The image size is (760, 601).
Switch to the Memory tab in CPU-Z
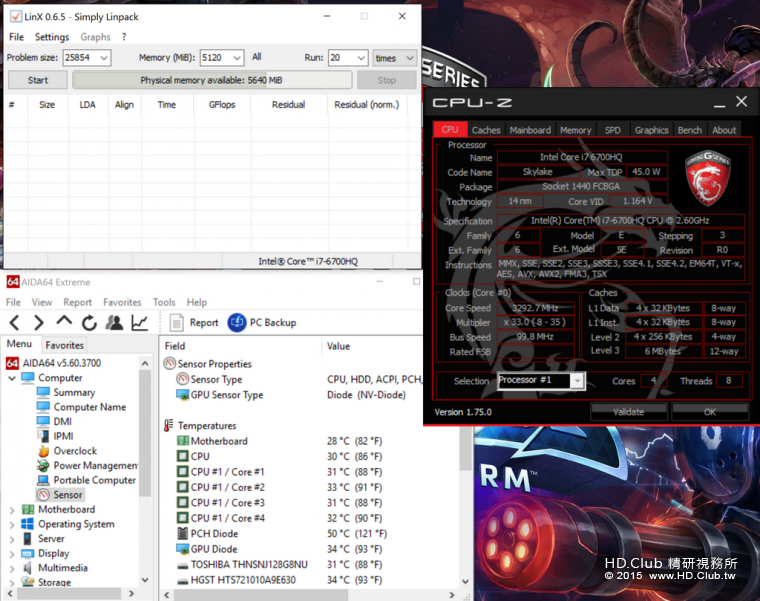coord(575,130)
